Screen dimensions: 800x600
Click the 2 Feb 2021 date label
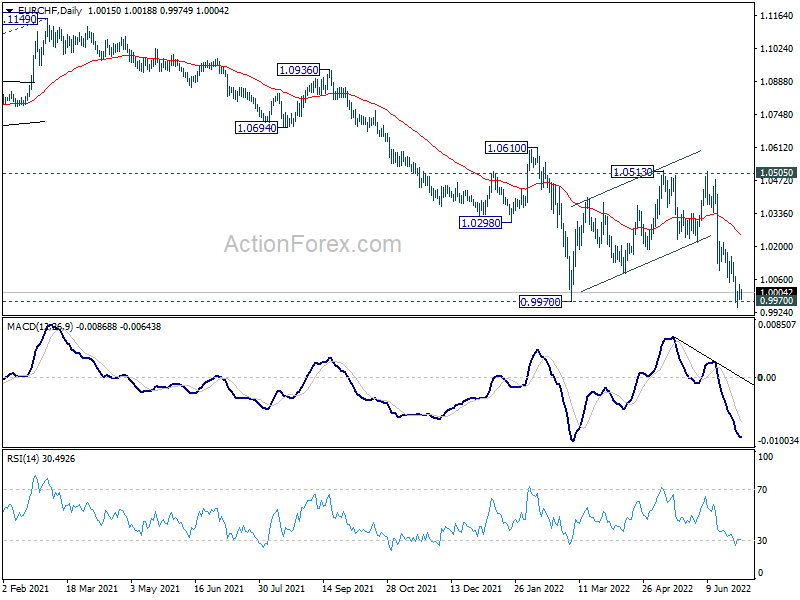pos(26,588)
